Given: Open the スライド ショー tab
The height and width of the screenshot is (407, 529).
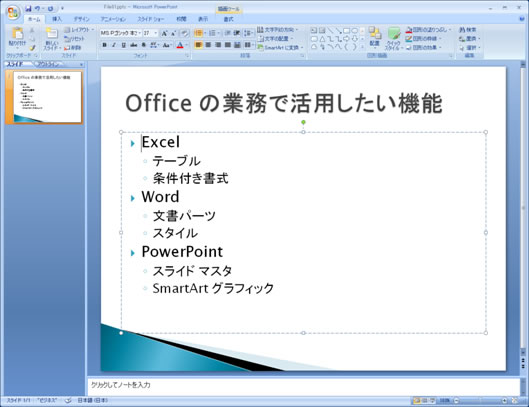Looking at the screenshot, I should tap(151, 19).
